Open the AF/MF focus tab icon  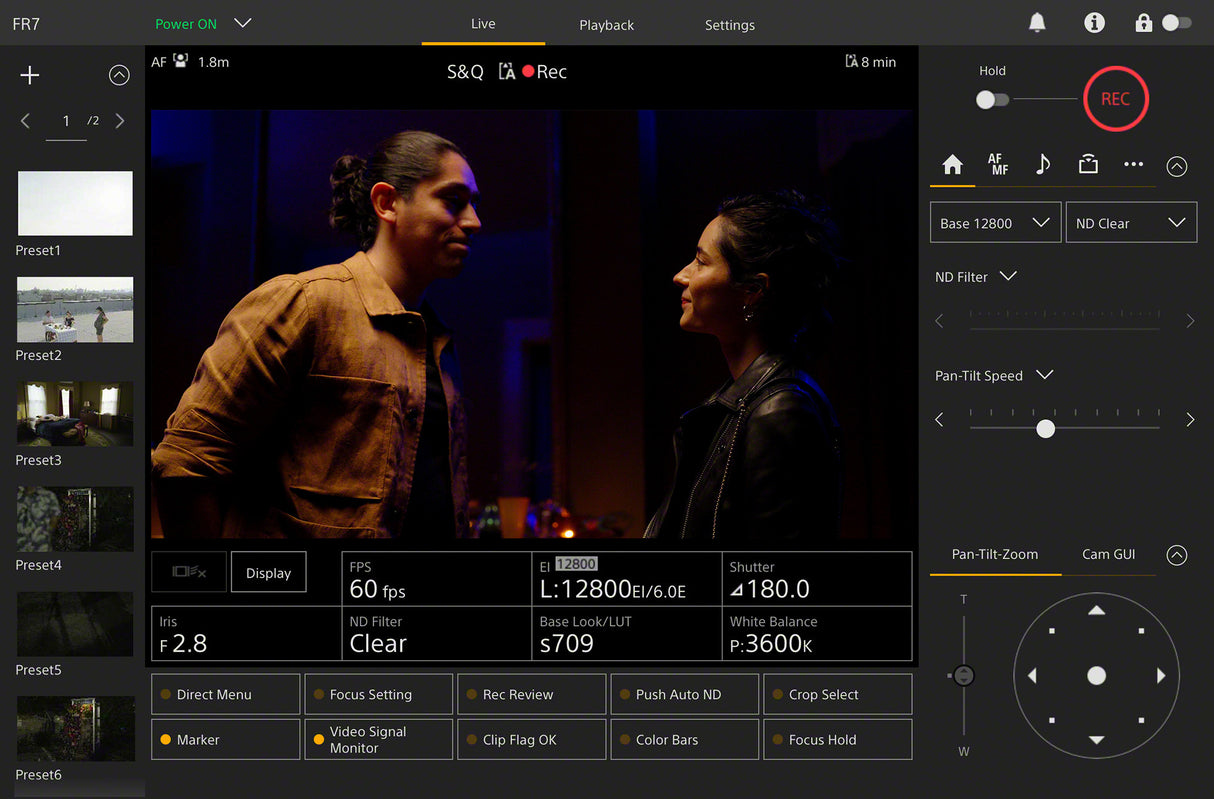[x=998, y=165]
